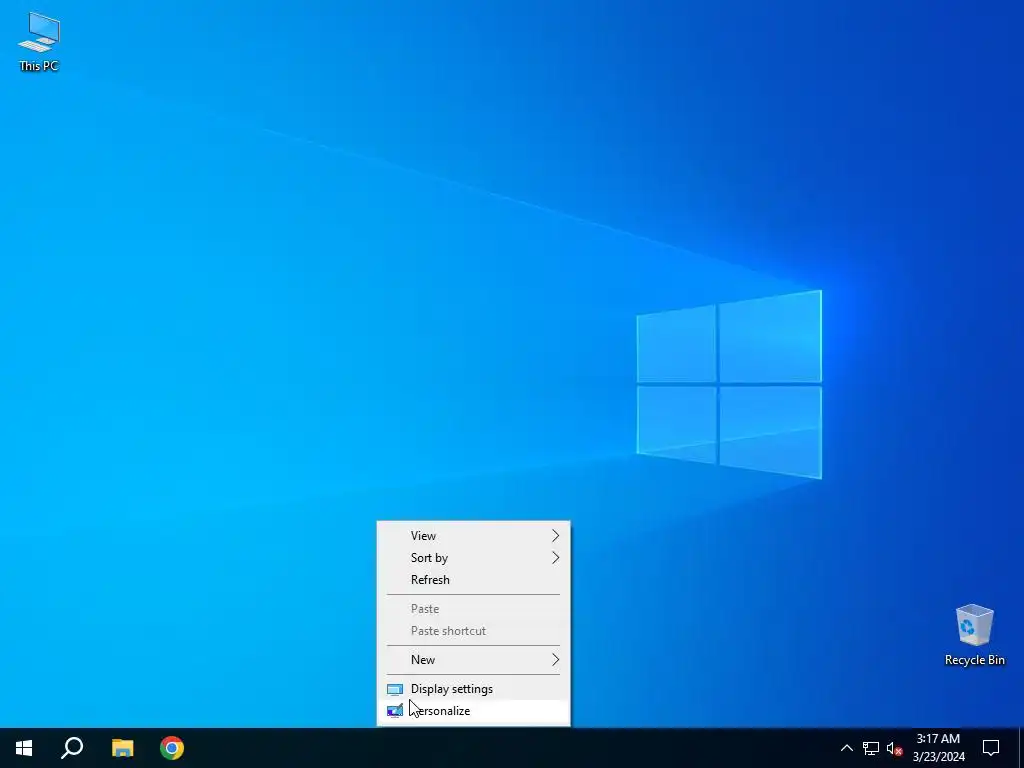Select the Recycle Bin desktop icon
1024x768 pixels.
[x=974, y=635]
